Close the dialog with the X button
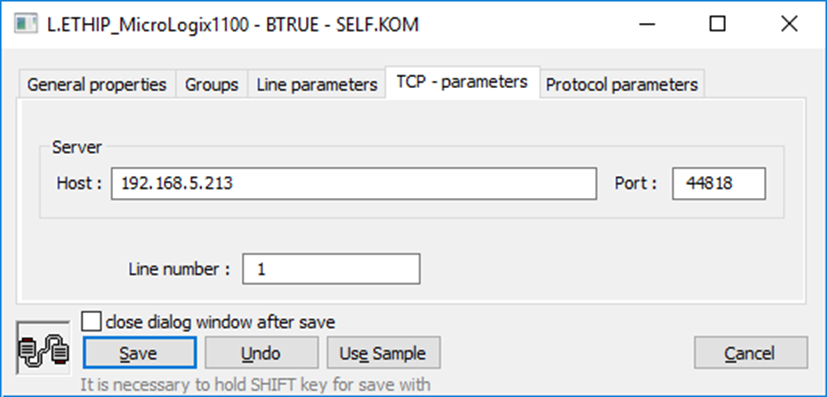Viewport: 827px width, 397px height. coord(789,24)
